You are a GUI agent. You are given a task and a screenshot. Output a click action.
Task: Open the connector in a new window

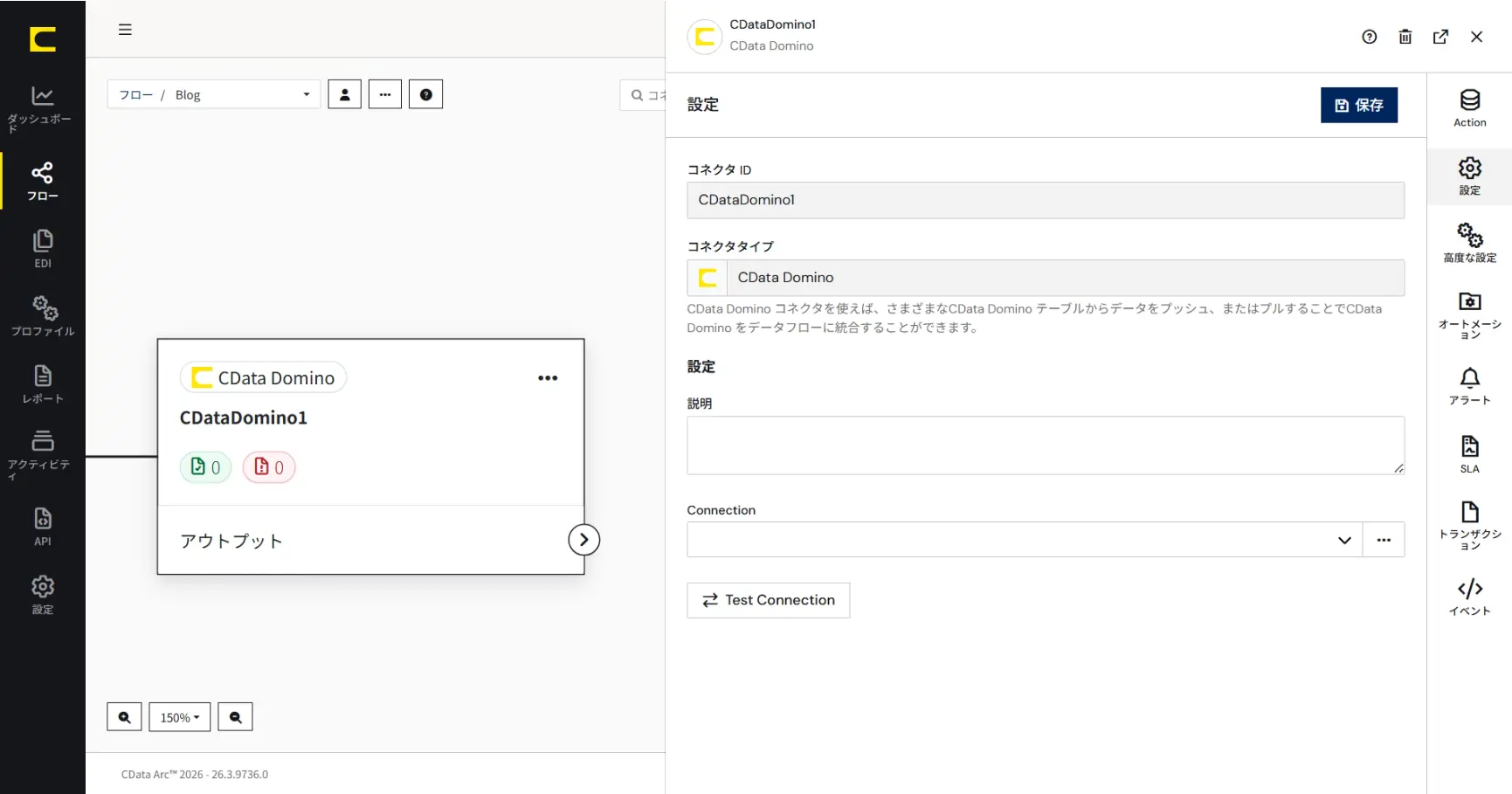1440,37
